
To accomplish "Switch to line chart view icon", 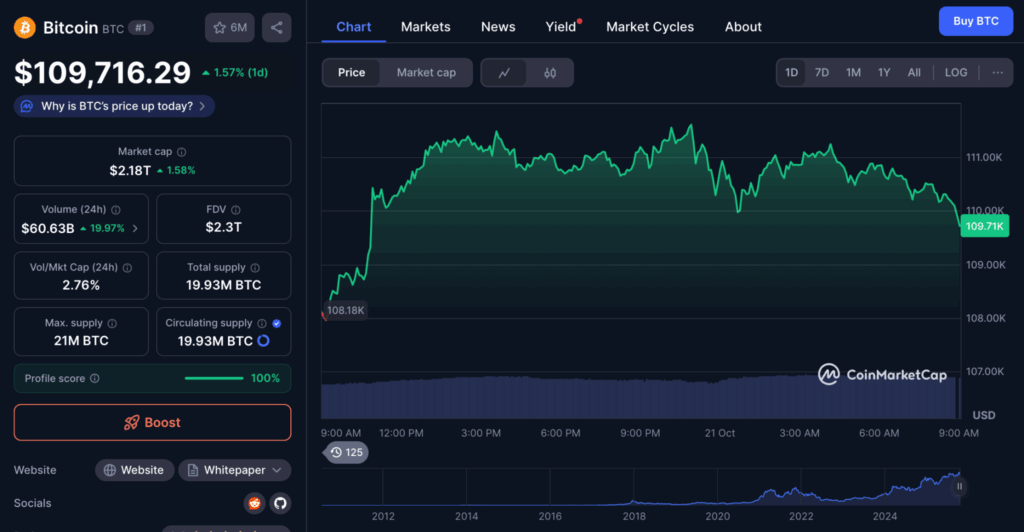I will pos(505,73).
